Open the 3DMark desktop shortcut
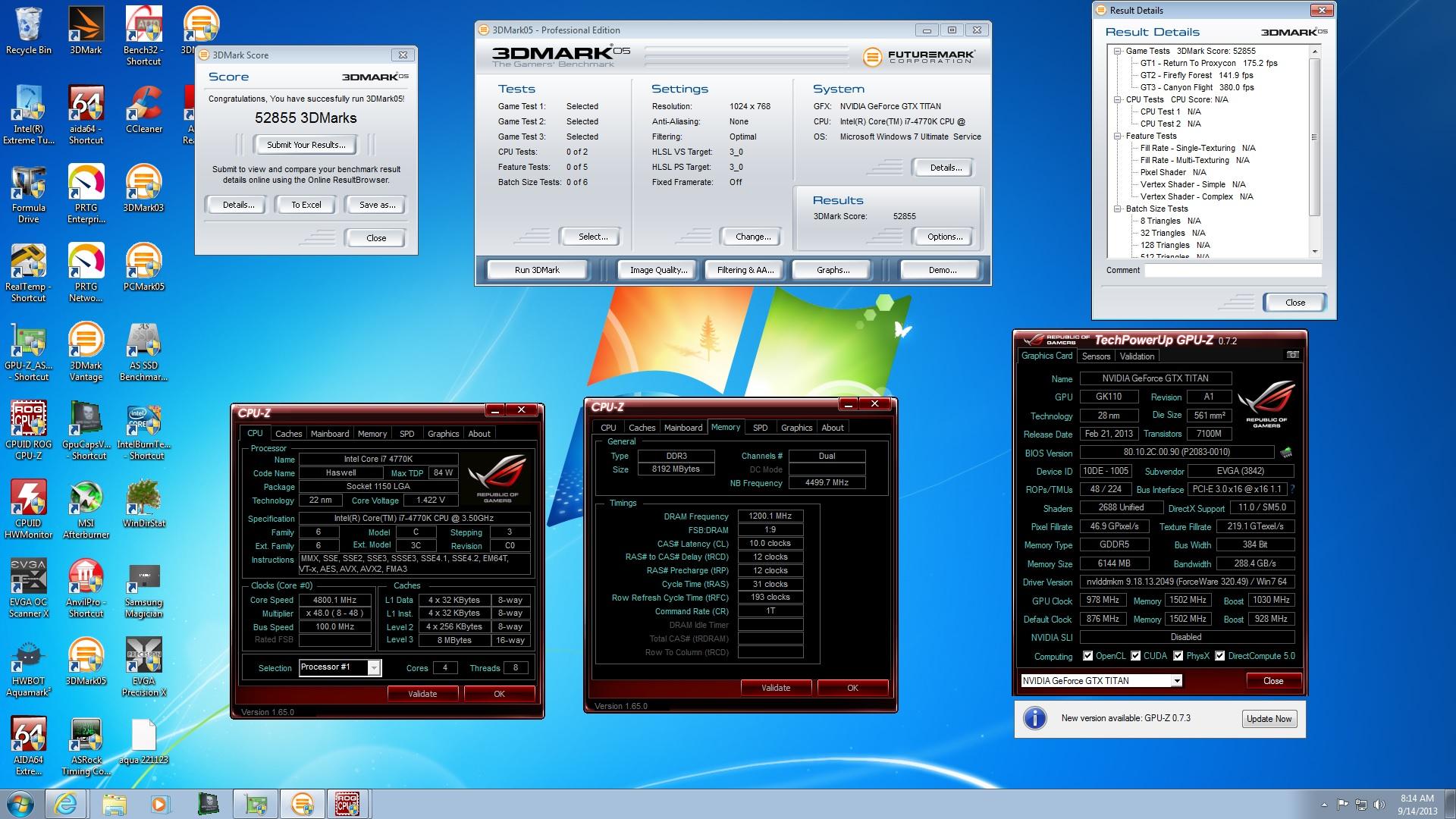 (86, 30)
